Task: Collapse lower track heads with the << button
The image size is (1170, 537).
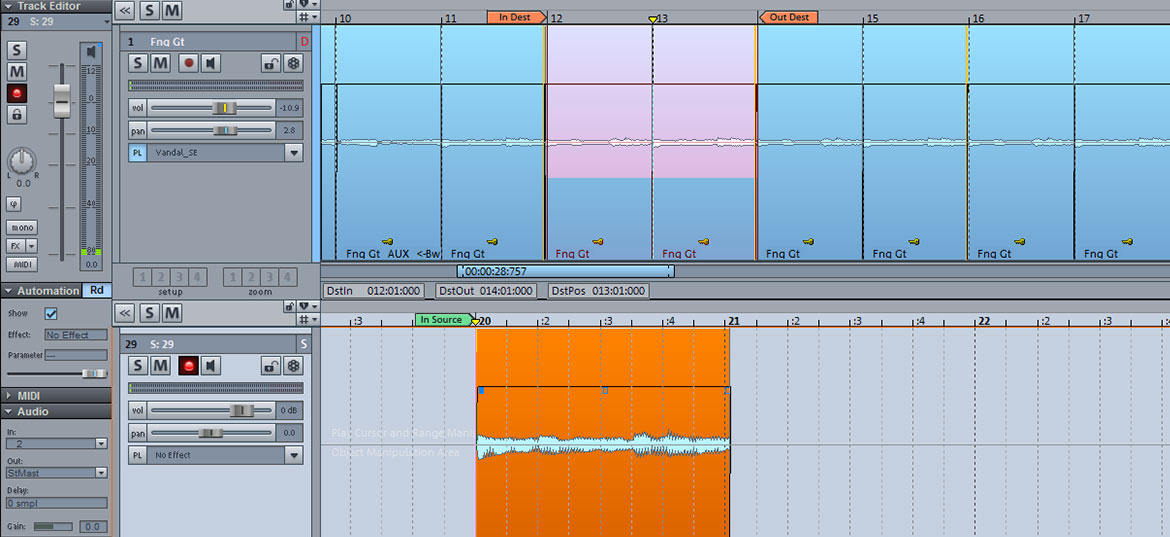Action: tap(125, 313)
